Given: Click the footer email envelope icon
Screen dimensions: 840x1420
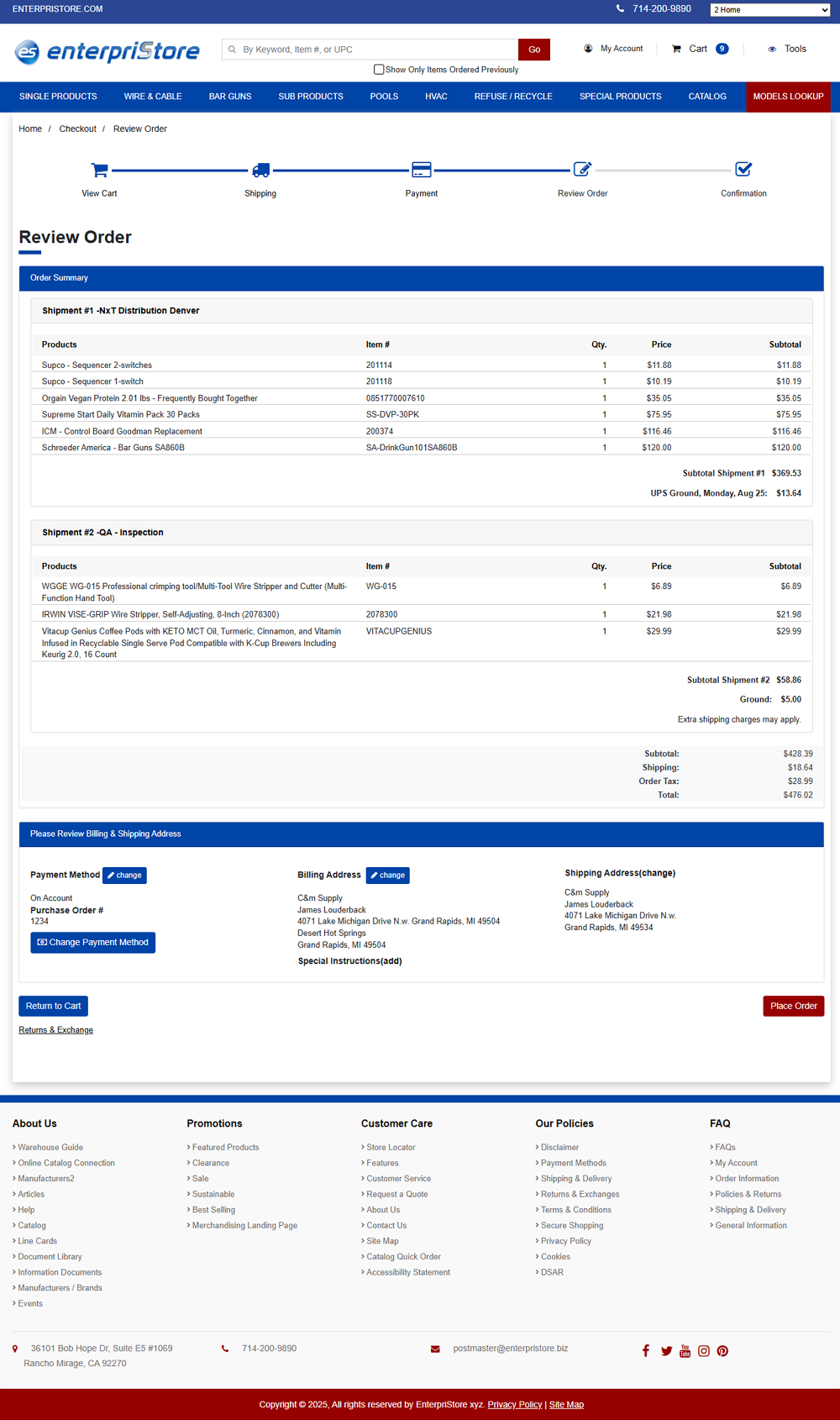Looking at the screenshot, I should [x=435, y=1349].
